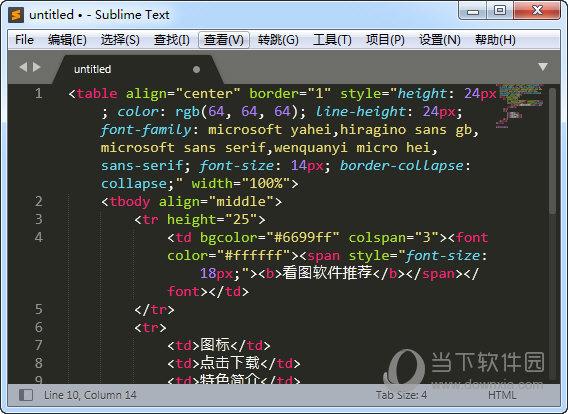Change syntax via HTML in status bar

pyautogui.click(x=502, y=394)
